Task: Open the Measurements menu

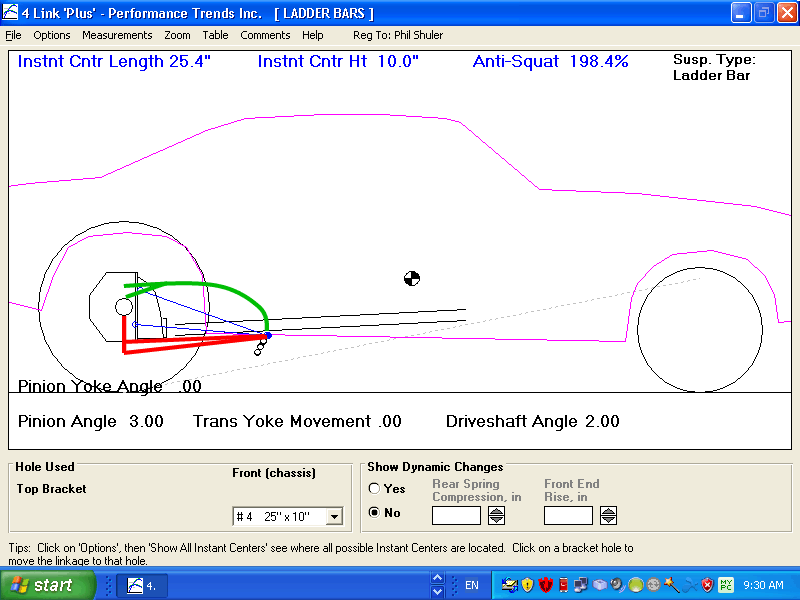Action: click(117, 35)
